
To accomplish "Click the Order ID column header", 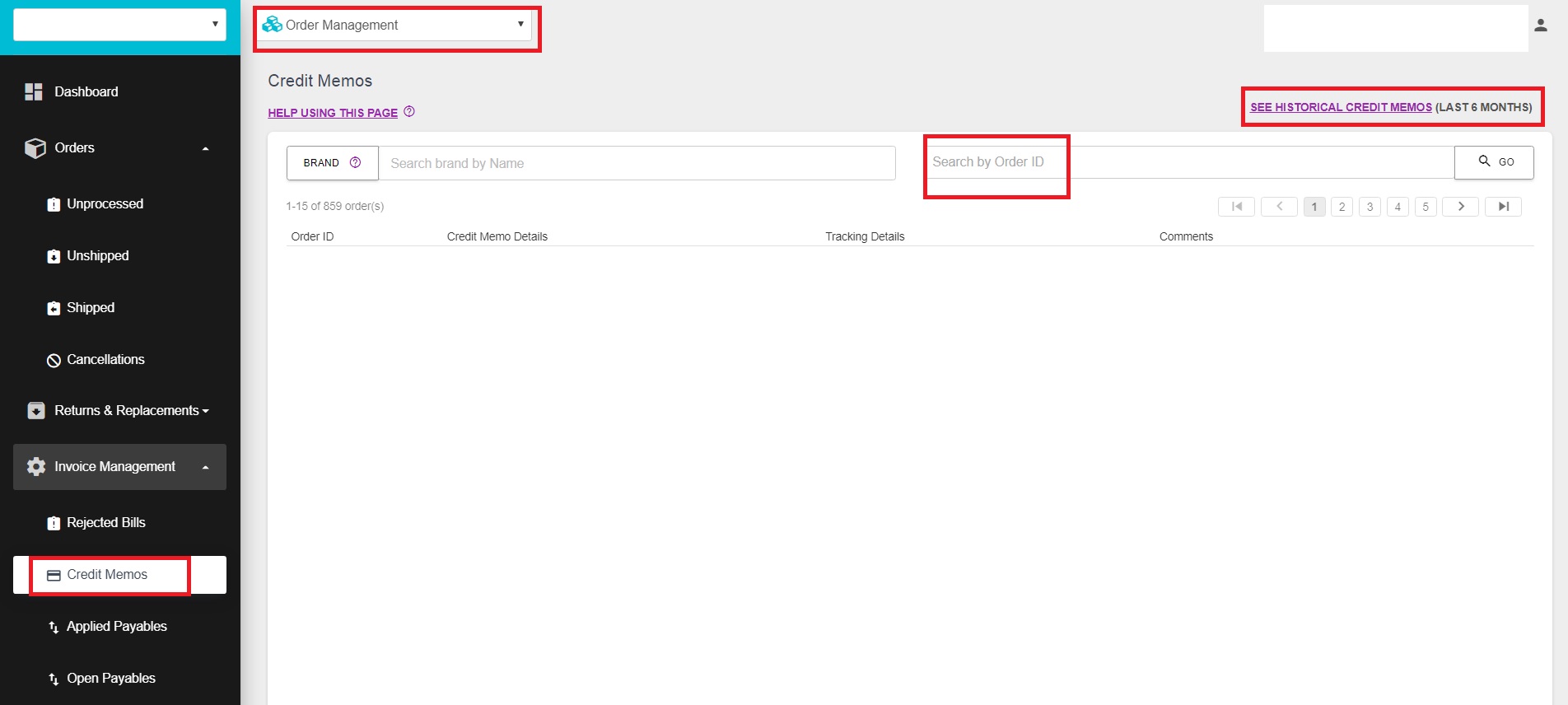I will click(312, 236).
